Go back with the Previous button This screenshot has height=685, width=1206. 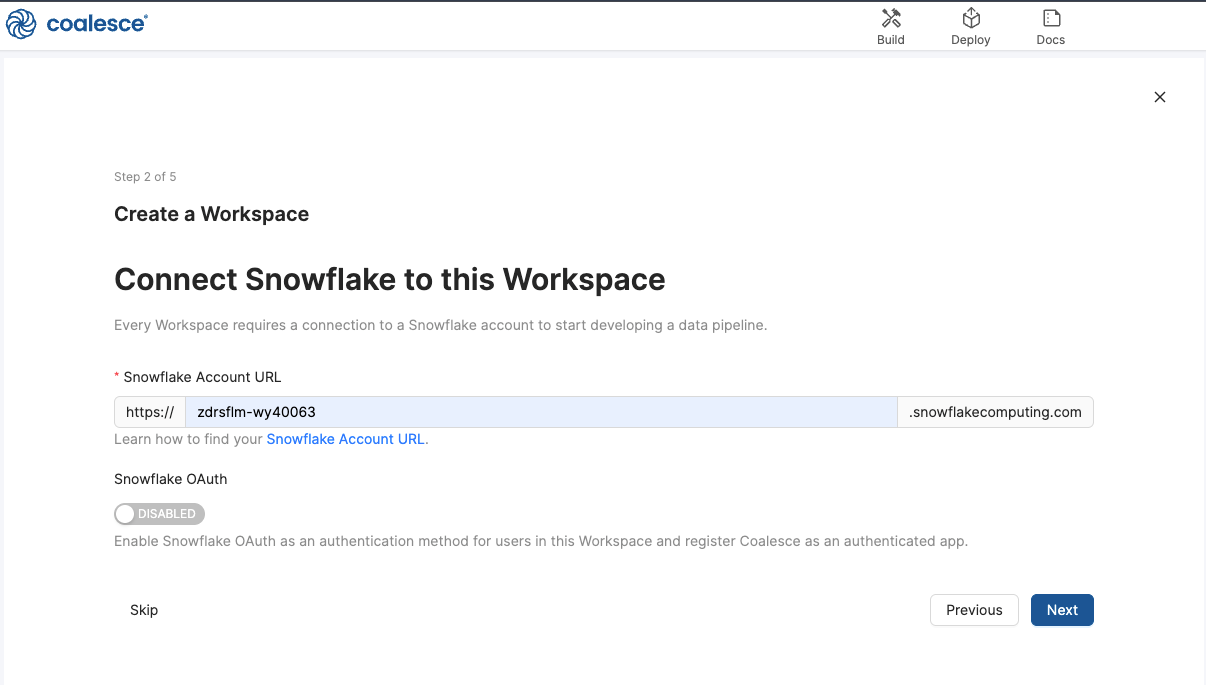(973, 610)
